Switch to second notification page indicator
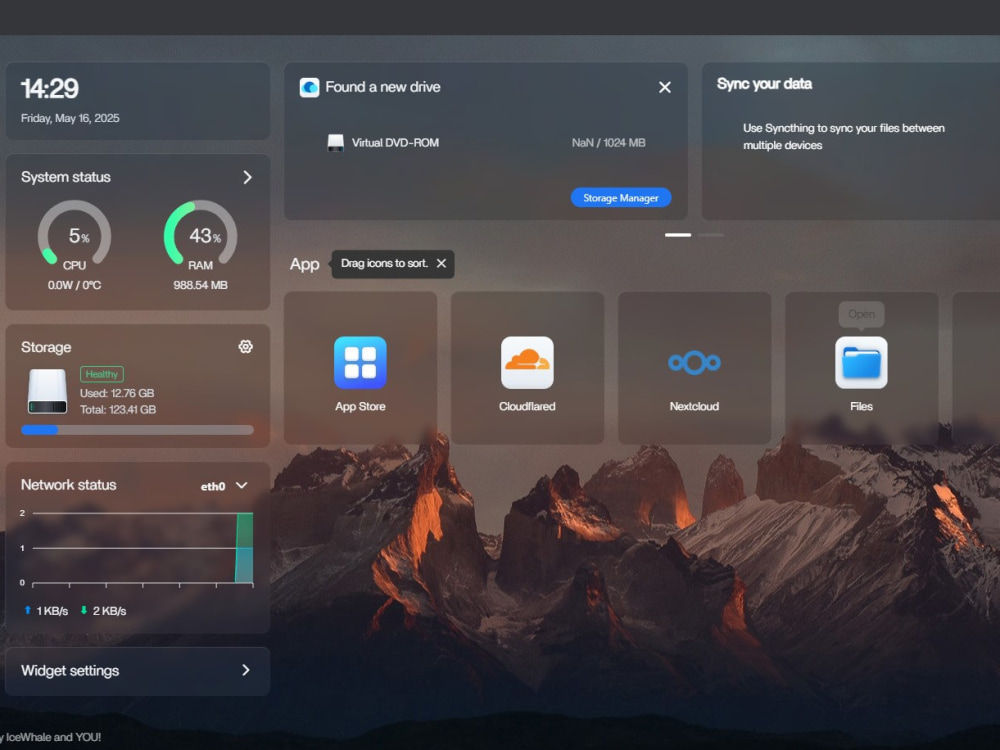The height and width of the screenshot is (750, 1000). click(x=710, y=235)
